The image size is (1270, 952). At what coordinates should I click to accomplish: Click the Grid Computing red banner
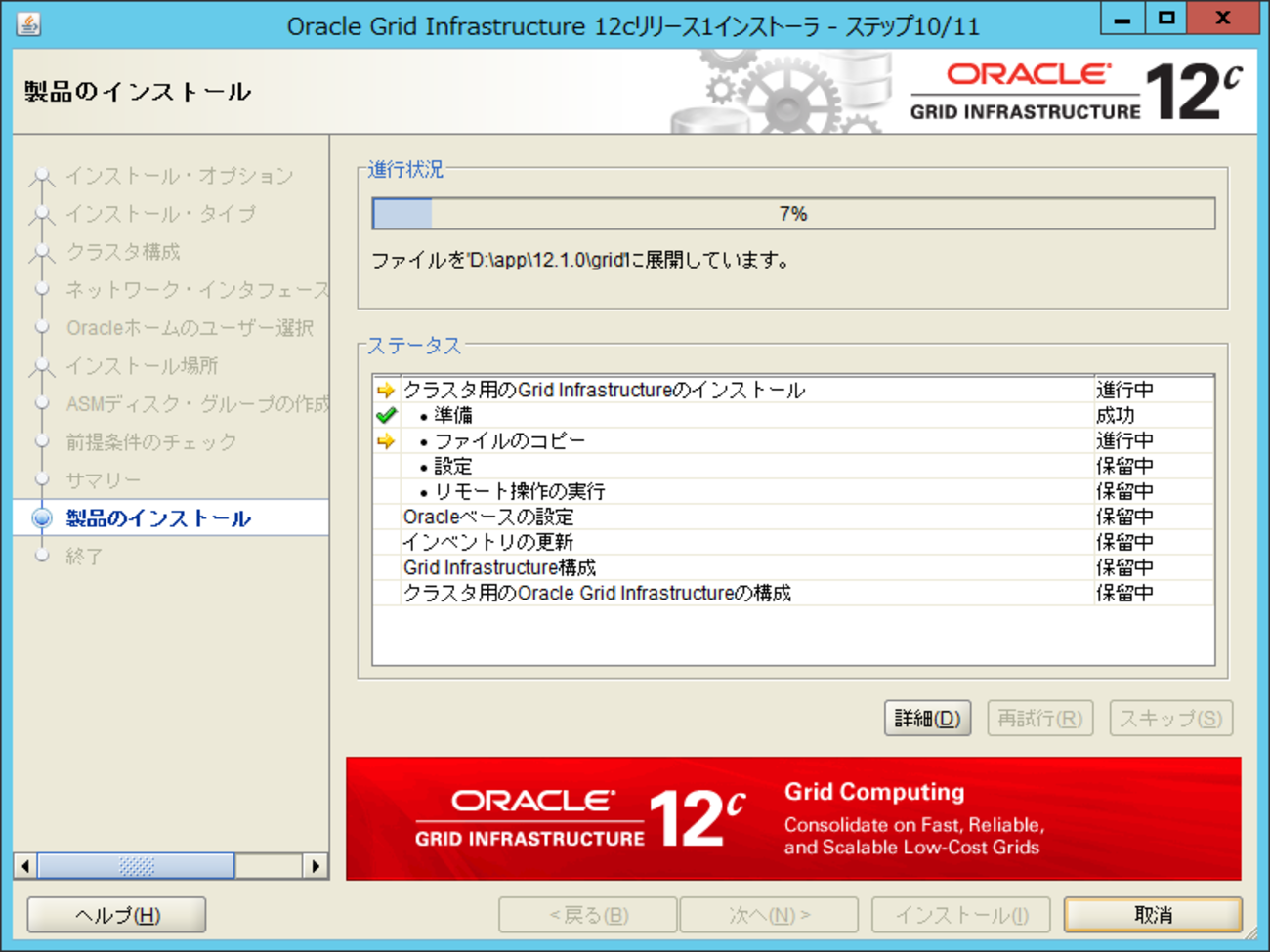coord(793,818)
